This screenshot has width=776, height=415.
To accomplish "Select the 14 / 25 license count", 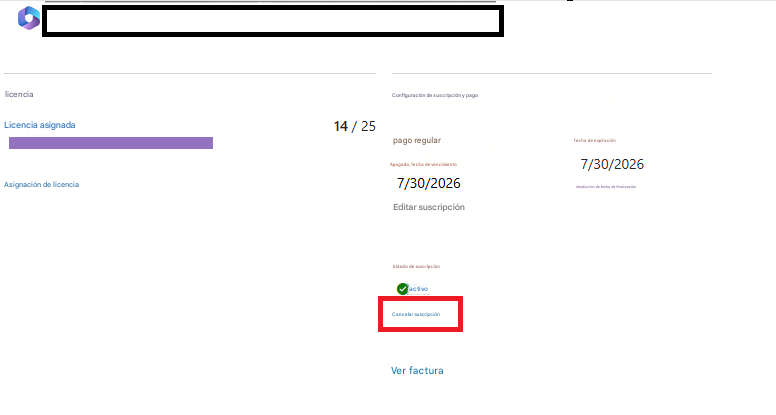I will [354, 126].
